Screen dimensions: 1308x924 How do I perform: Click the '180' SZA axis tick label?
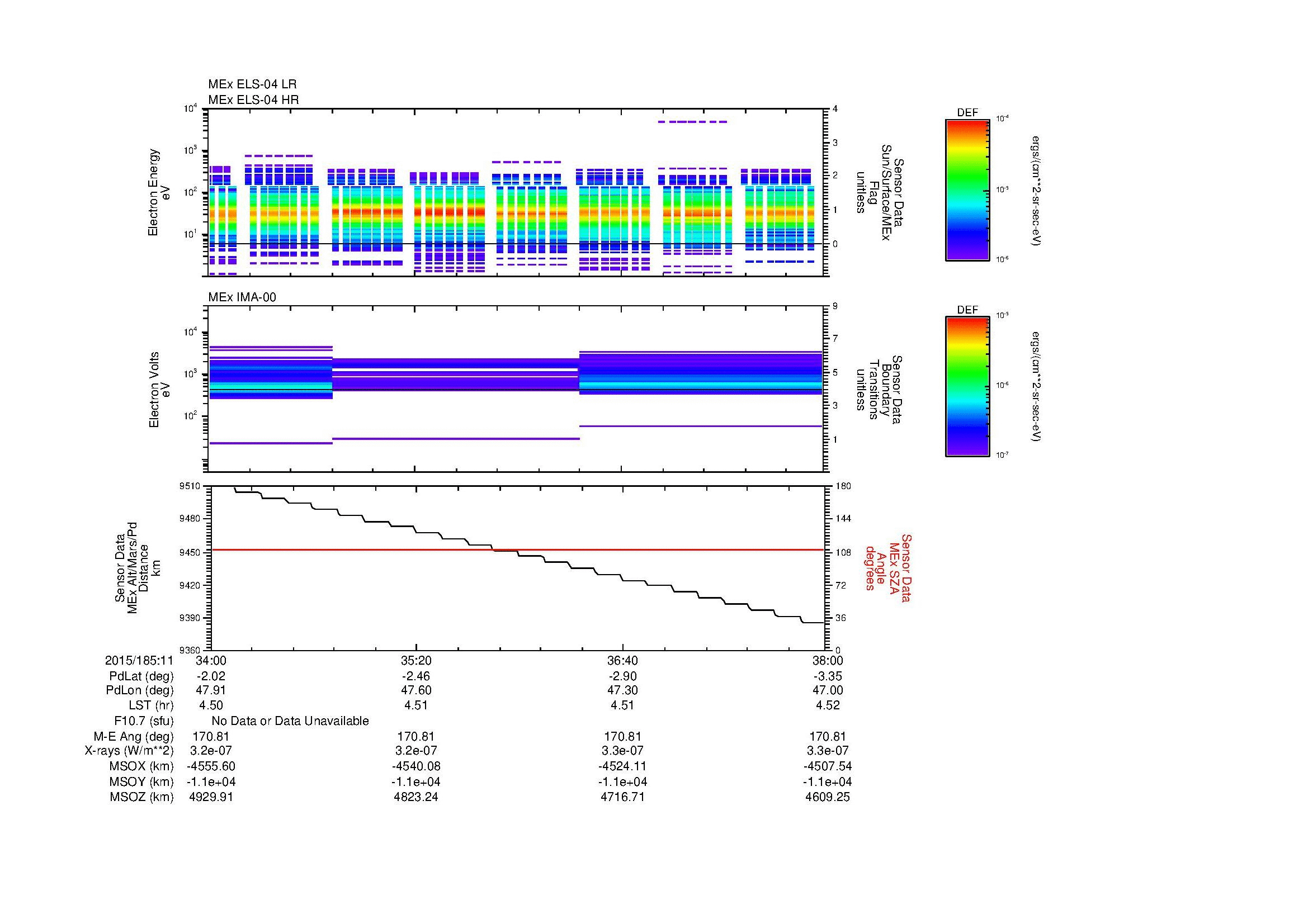coord(843,486)
